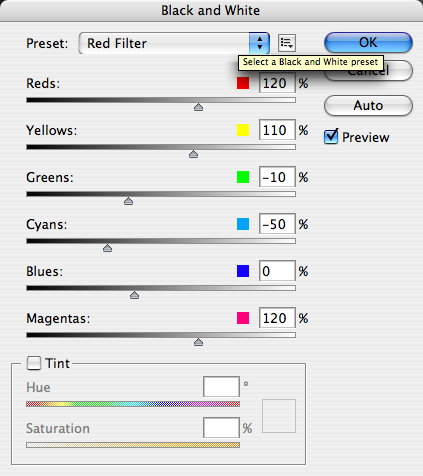Click the Blues slider handle
423x476 pixels.
[134, 295]
